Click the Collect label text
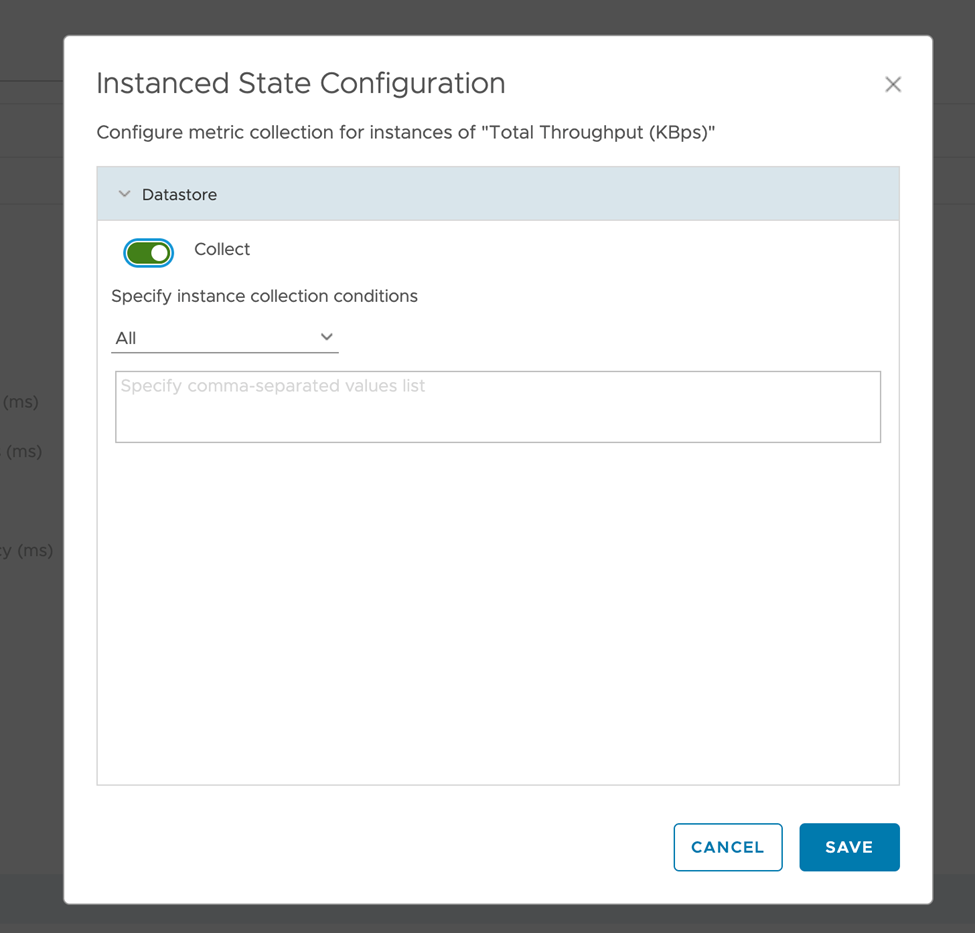The height and width of the screenshot is (933, 975). tap(222, 250)
